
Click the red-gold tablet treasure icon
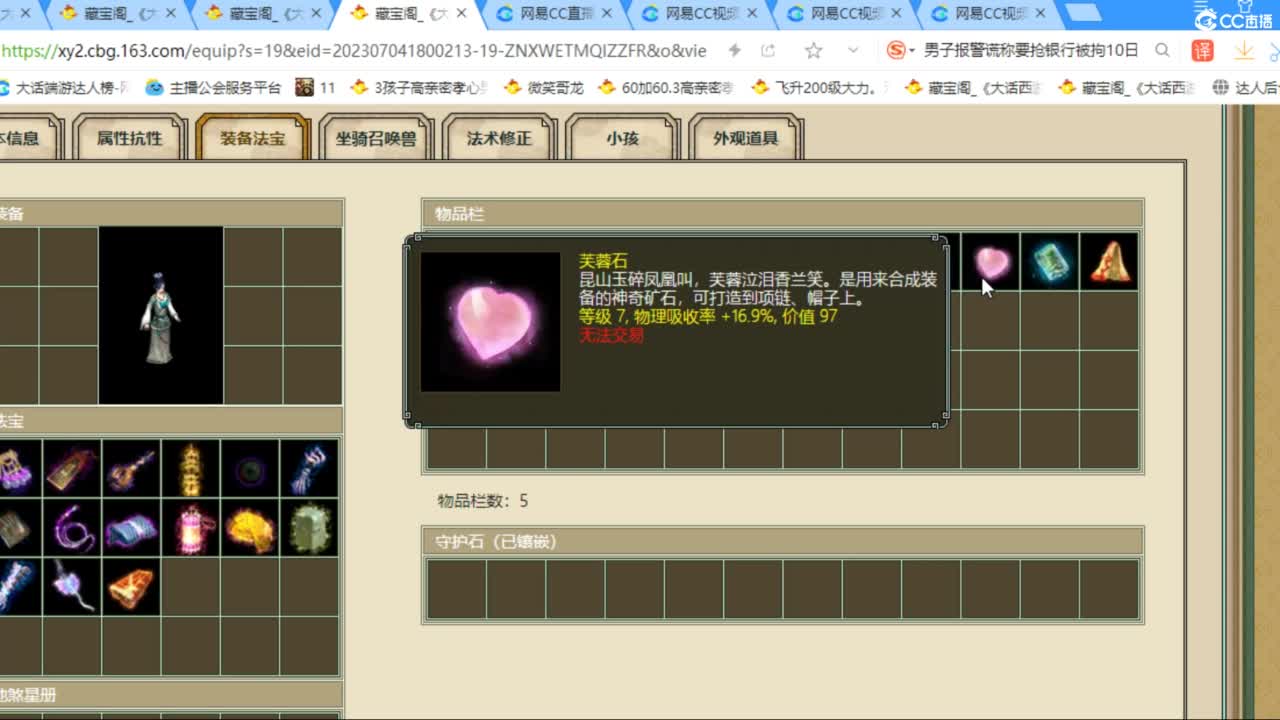[71, 468]
